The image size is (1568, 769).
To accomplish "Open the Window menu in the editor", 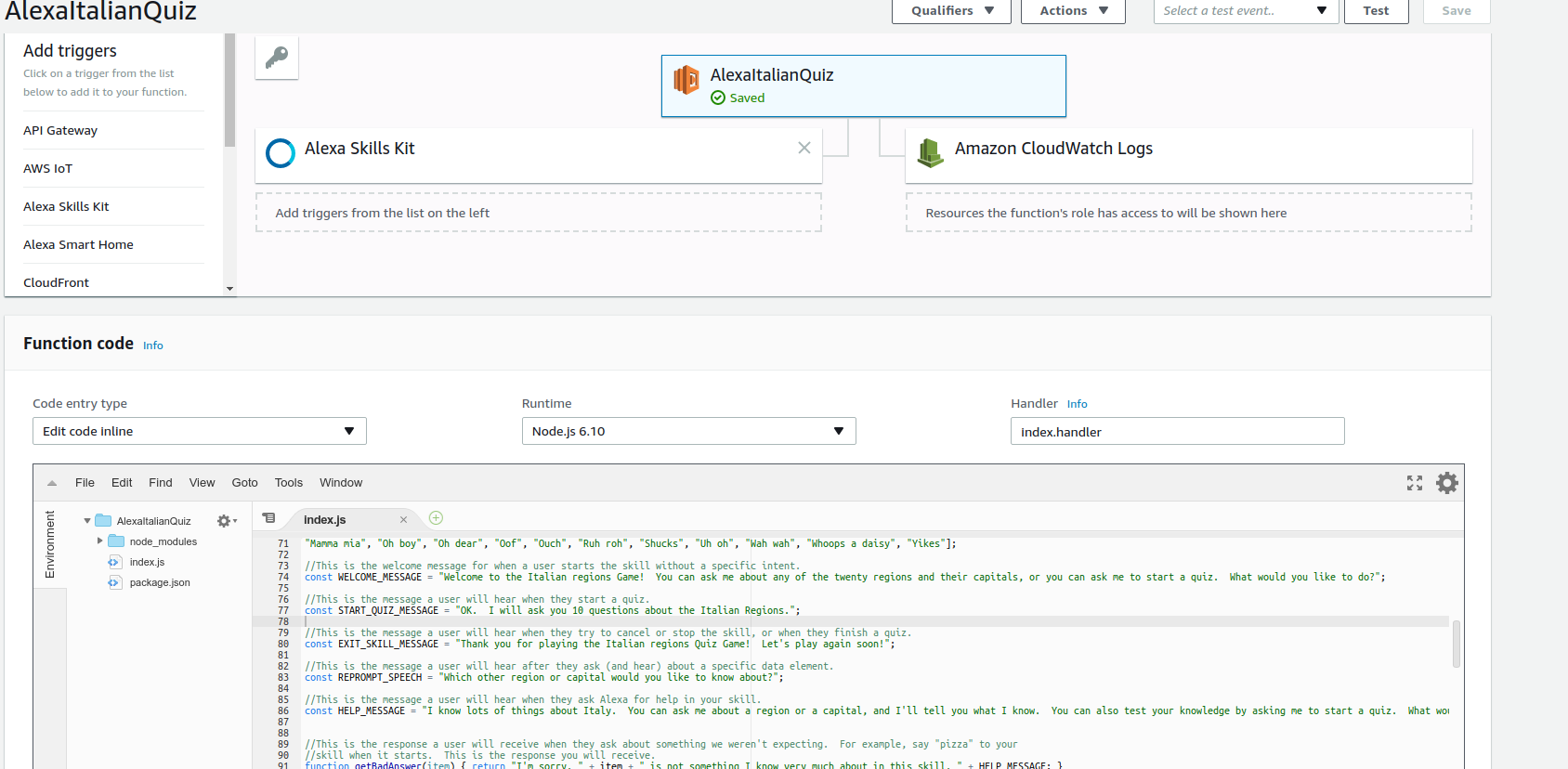I will tap(341, 483).
